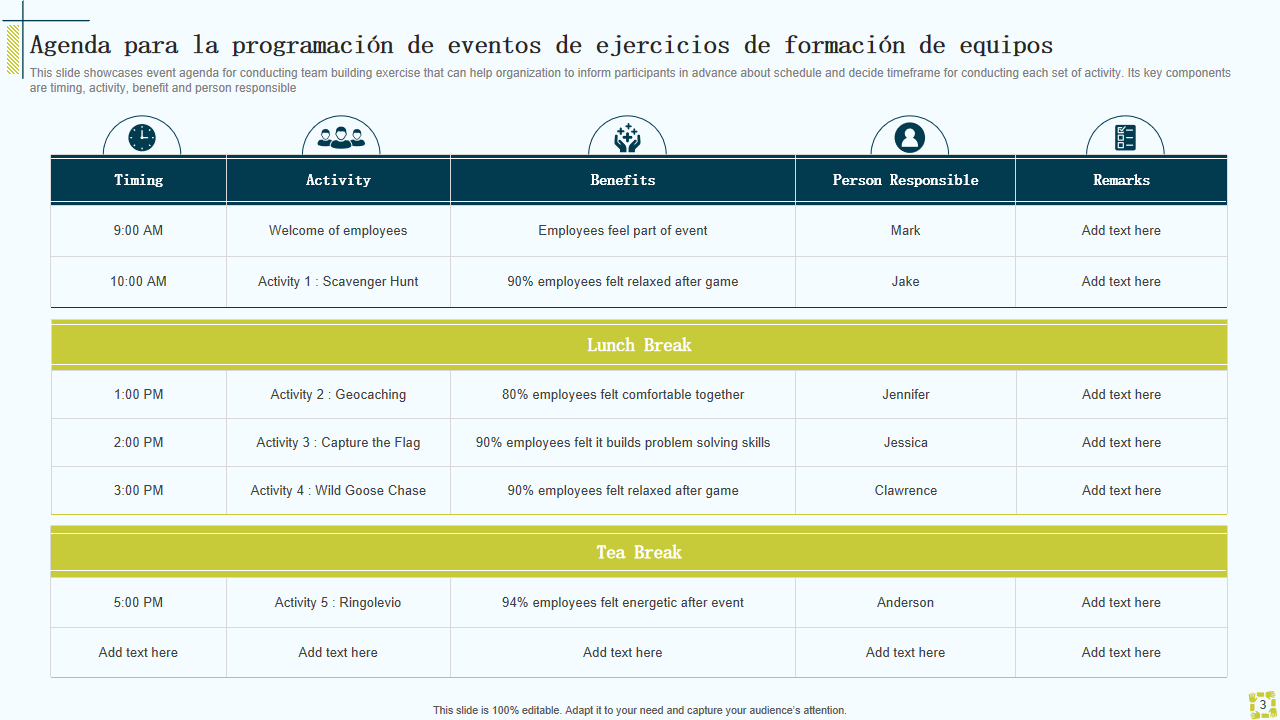Click Add text here in last row Person column
The image size is (1280, 720).
[906, 653]
